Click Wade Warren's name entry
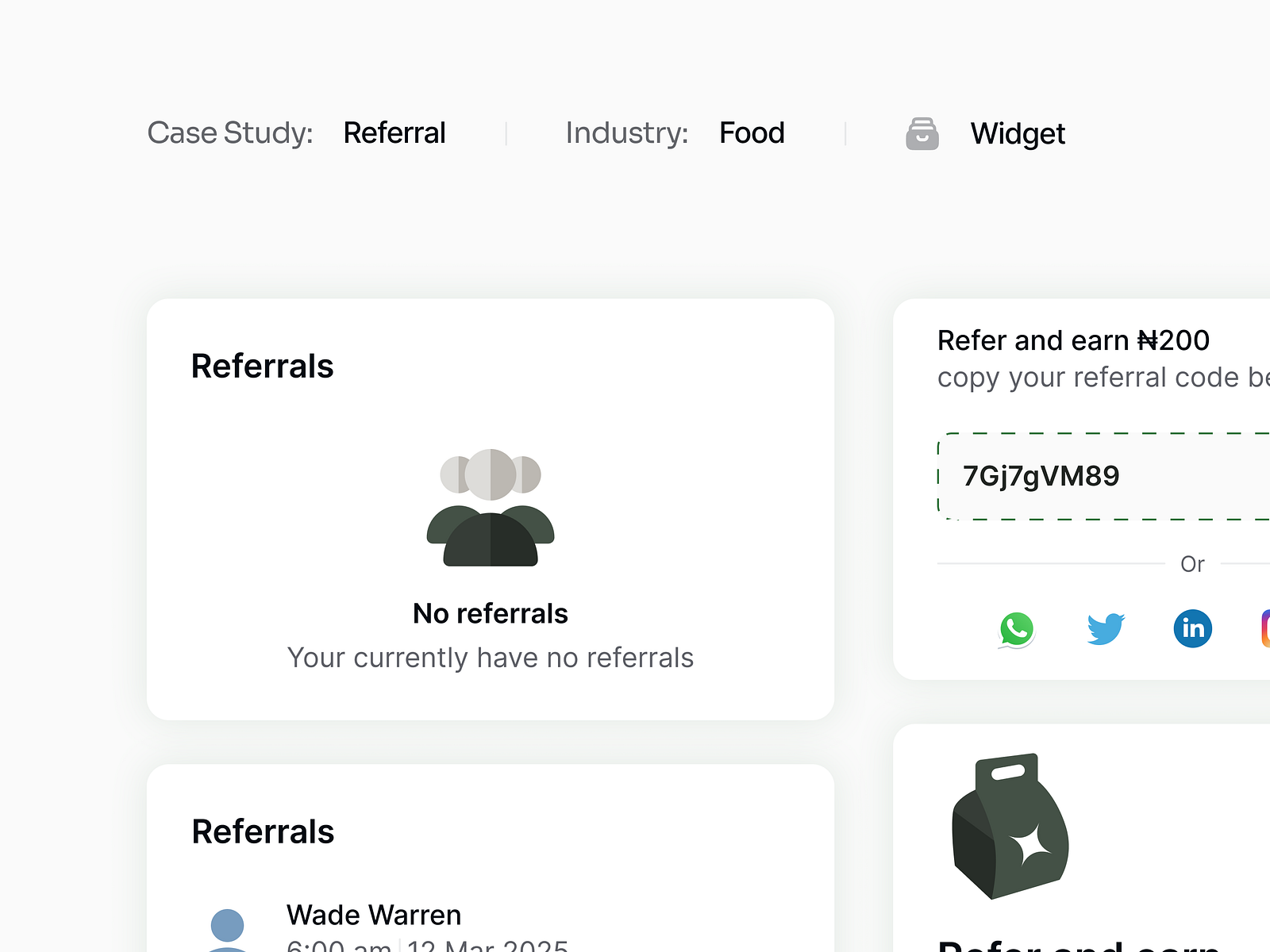This screenshot has width=1270, height=952. 373,914
